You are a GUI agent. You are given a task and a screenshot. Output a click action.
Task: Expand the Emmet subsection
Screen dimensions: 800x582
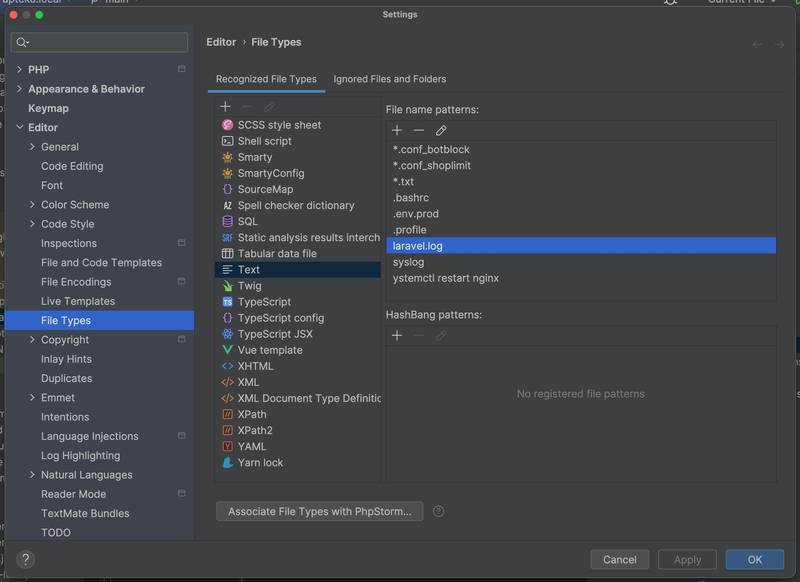tap(32, 397)
